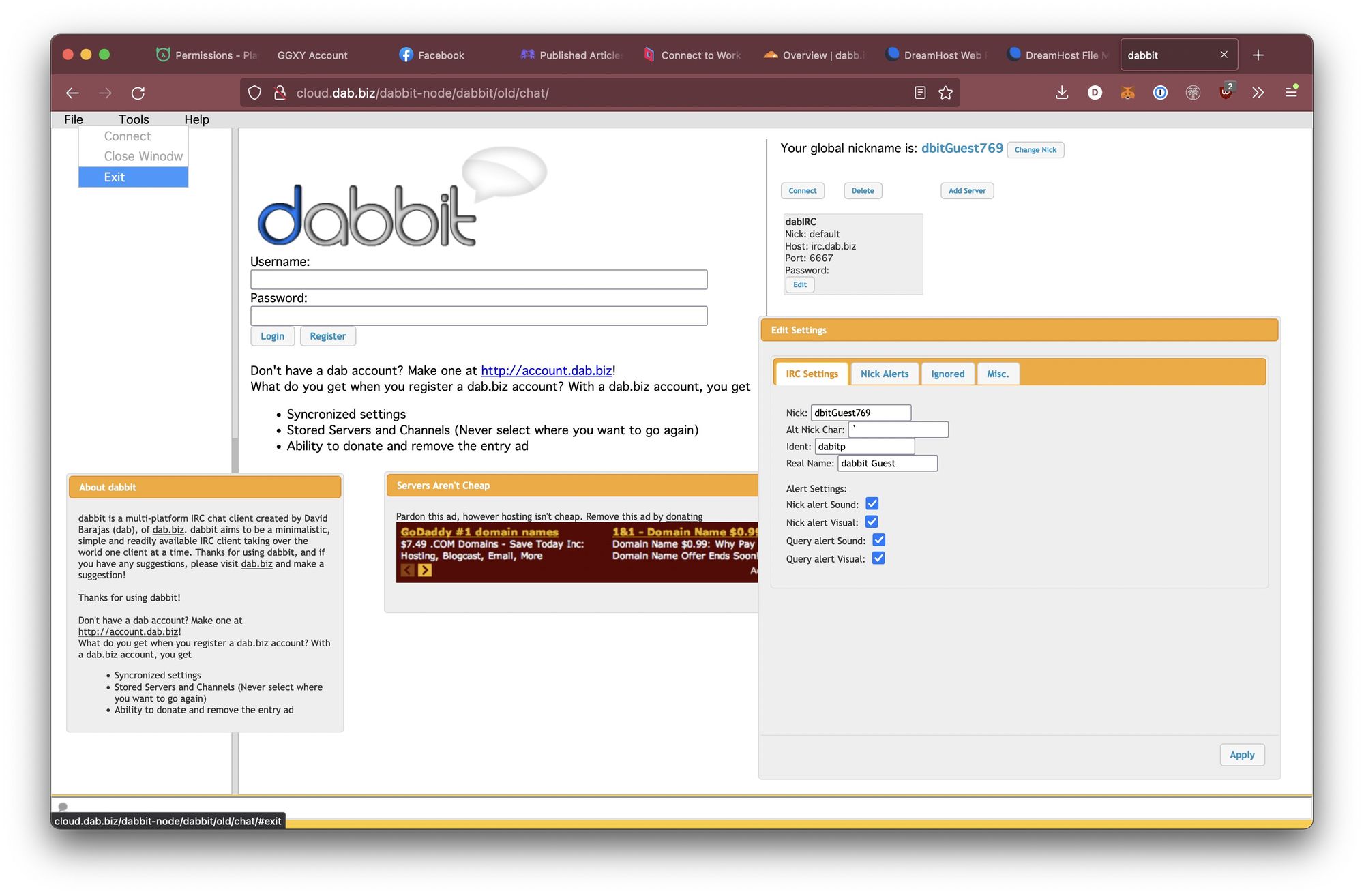Switch to the Published Articles tab
Image resolution: width=1364 pixels, height=896 pixels.
pyautogui.click(x=572, y=55)
